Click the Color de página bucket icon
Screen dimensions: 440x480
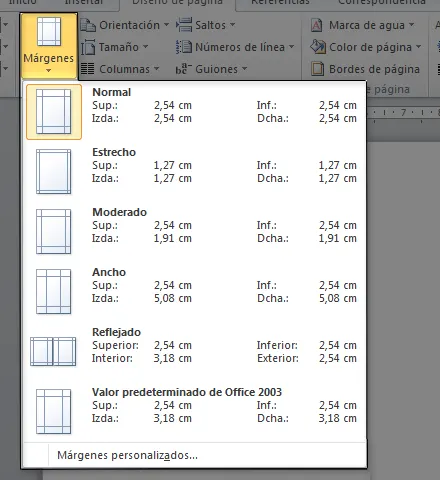click(318, 47)
